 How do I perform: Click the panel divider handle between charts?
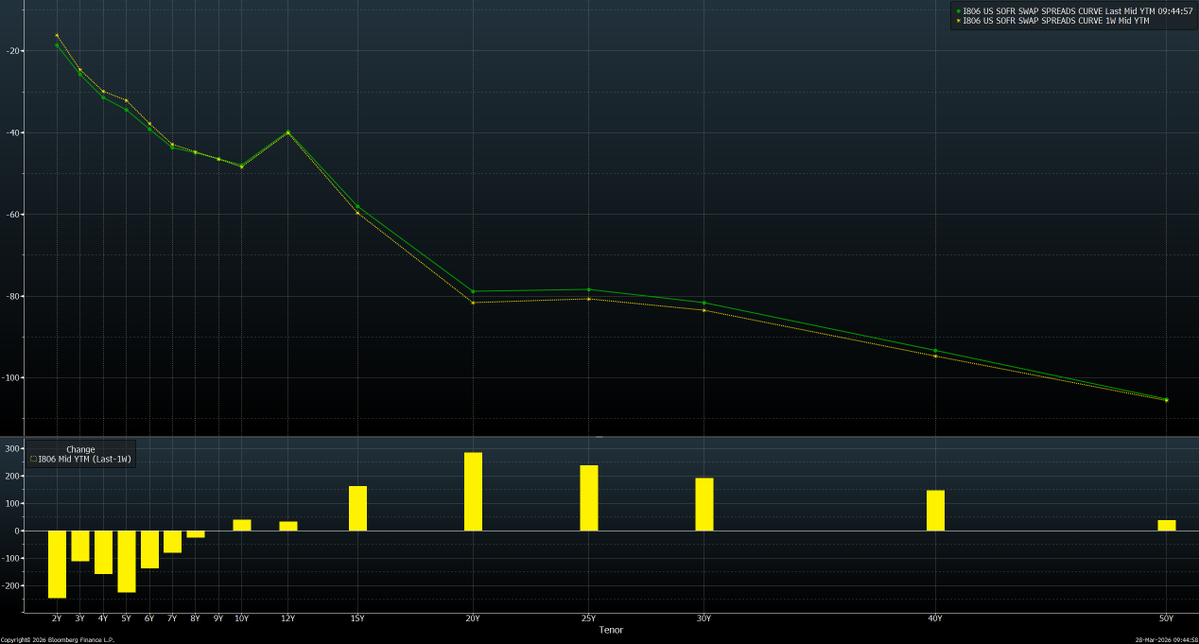click(600, 437)
